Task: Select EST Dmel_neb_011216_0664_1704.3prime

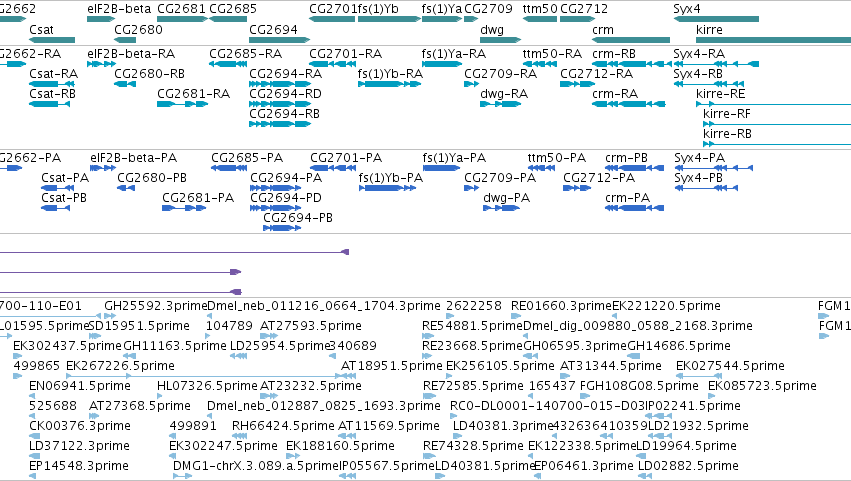Action: tap(324, 306)
